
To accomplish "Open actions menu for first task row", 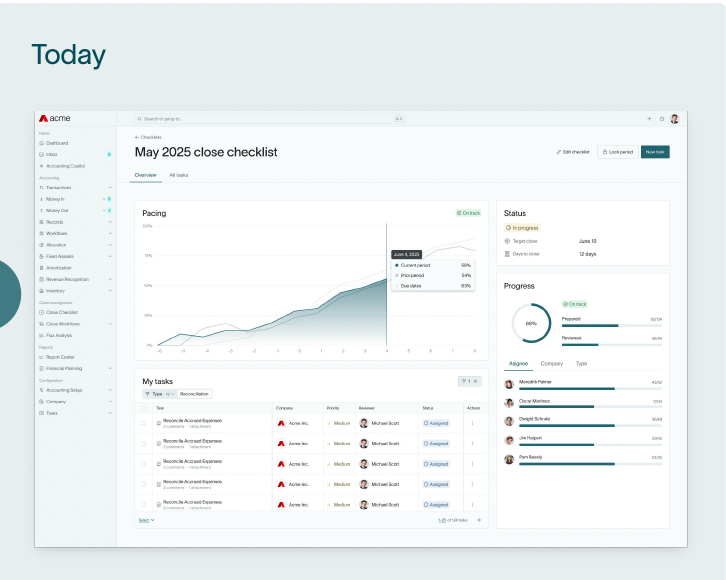I will tap(473, 423).
